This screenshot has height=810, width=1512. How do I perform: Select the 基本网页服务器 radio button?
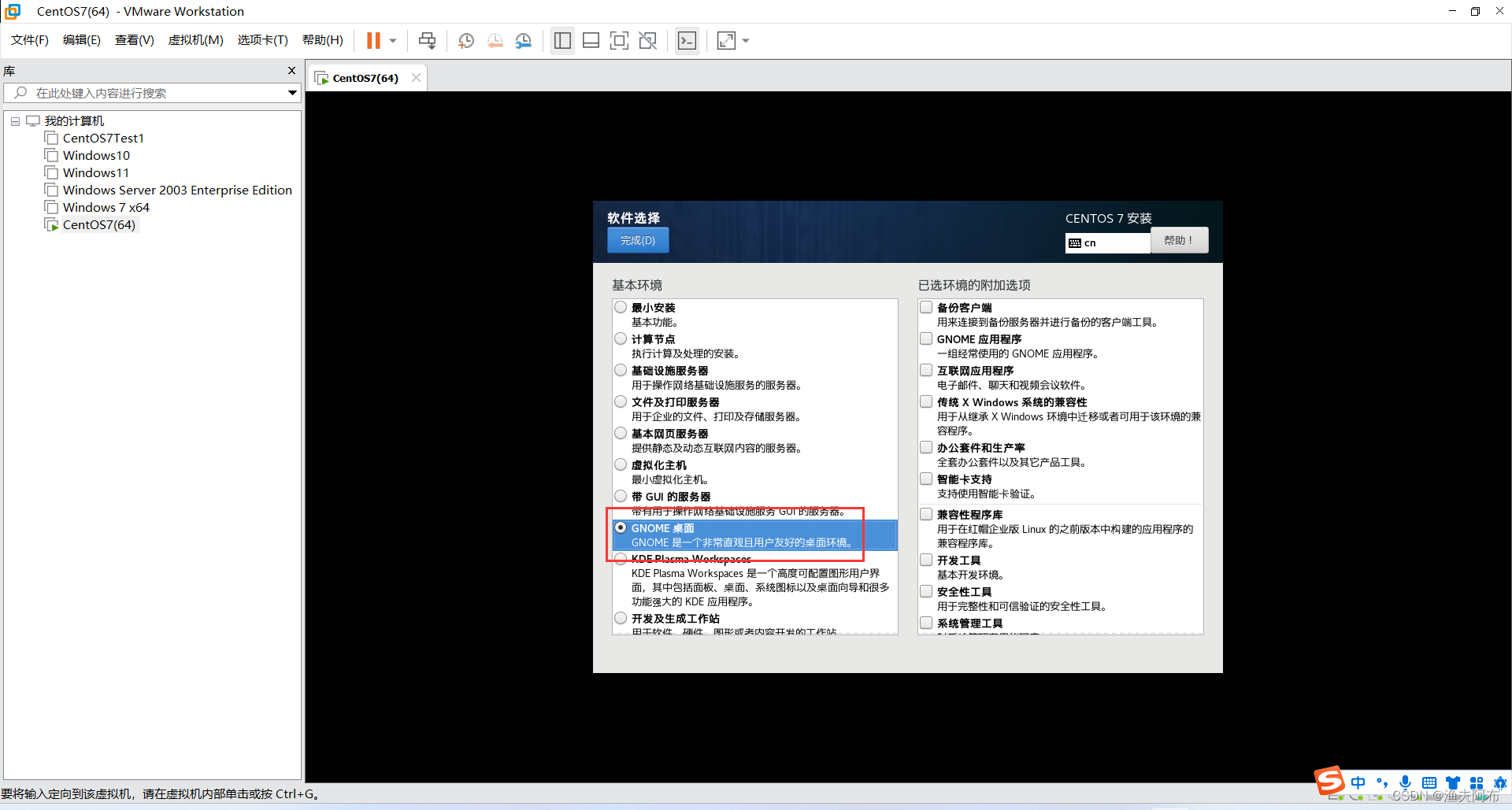point(621,434)
